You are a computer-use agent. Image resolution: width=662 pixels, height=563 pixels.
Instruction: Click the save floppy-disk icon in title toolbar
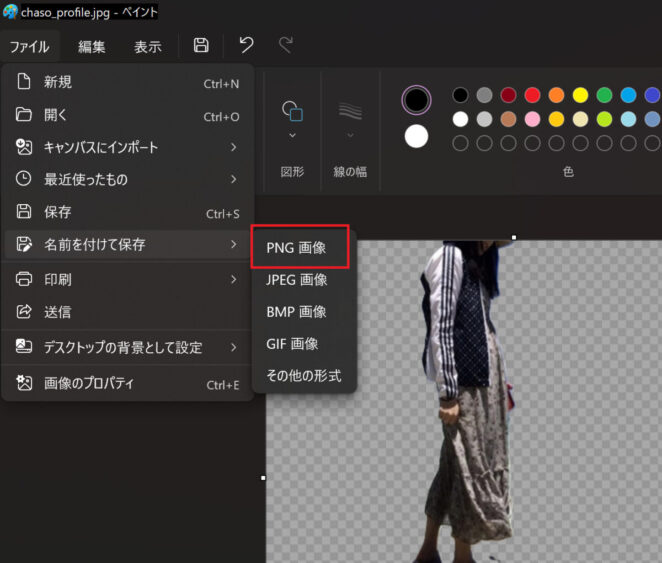[x=201, y=45]
